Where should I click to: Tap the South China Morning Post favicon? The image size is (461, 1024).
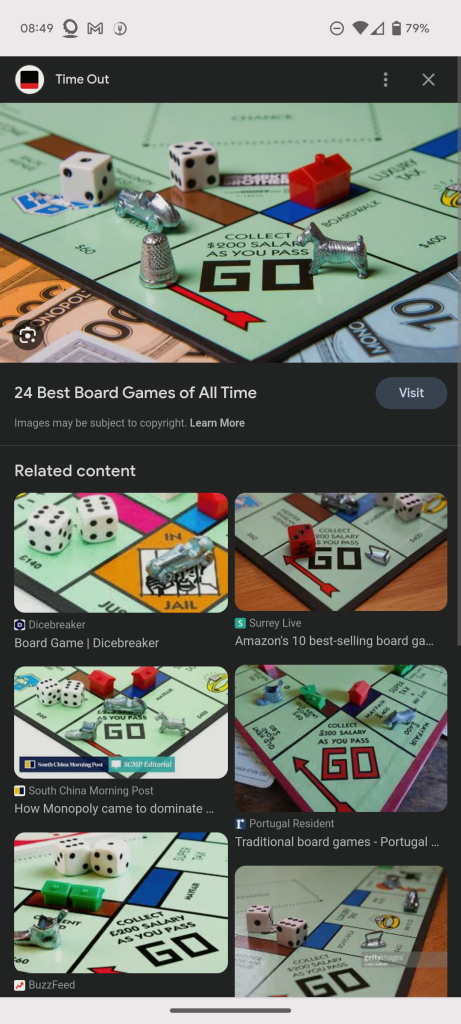tap(20, 791)
